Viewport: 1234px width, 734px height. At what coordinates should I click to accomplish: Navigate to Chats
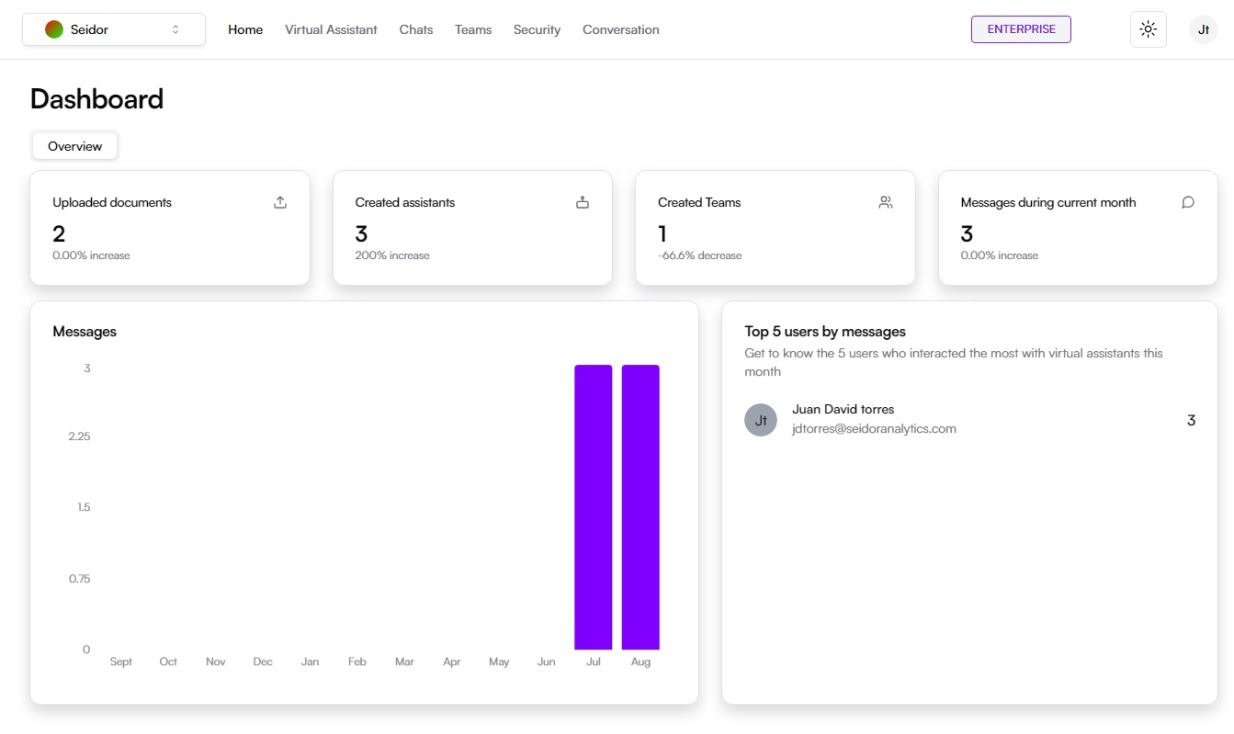[x=416, y=30]
